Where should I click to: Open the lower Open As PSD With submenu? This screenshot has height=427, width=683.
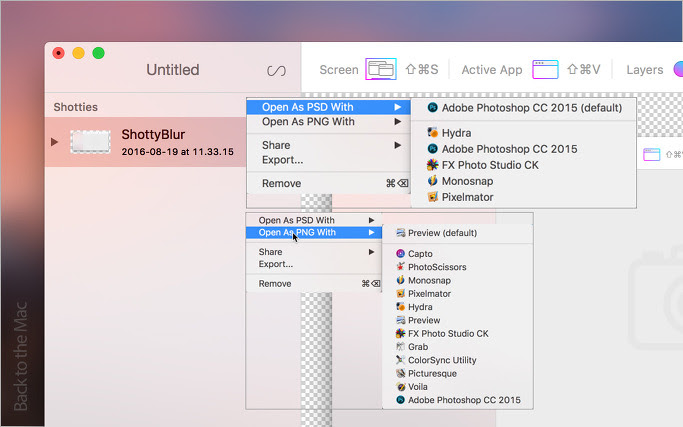pos(314,220)
